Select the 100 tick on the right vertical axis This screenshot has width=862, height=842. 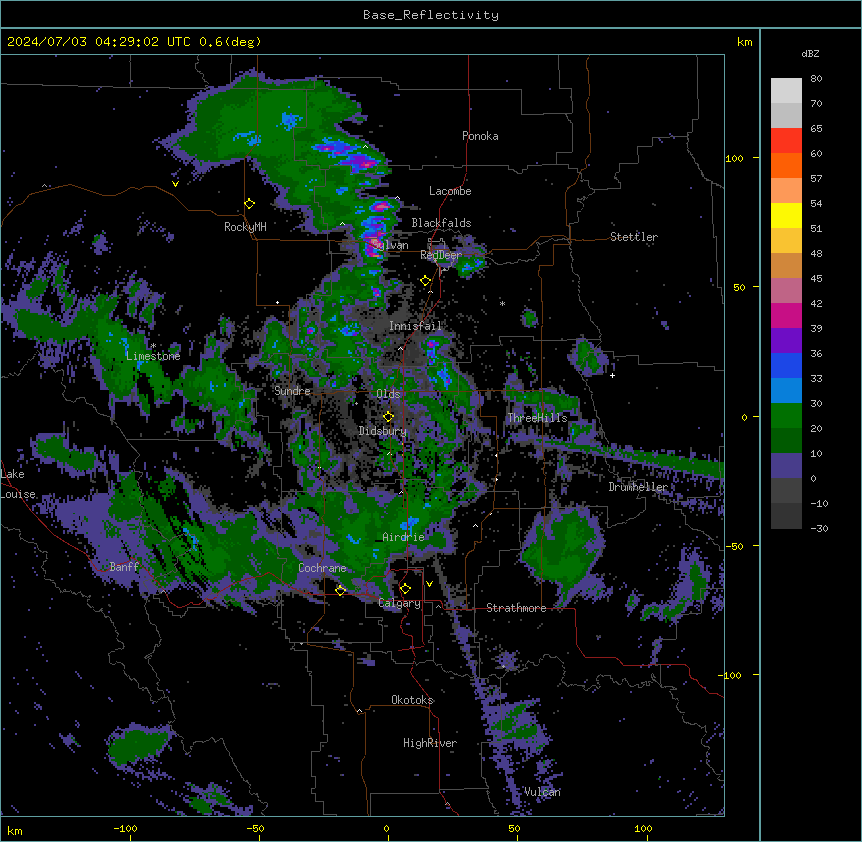734,158
